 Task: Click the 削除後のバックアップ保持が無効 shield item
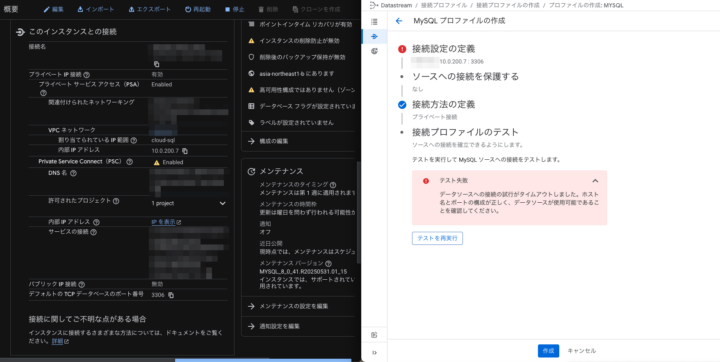297,57
